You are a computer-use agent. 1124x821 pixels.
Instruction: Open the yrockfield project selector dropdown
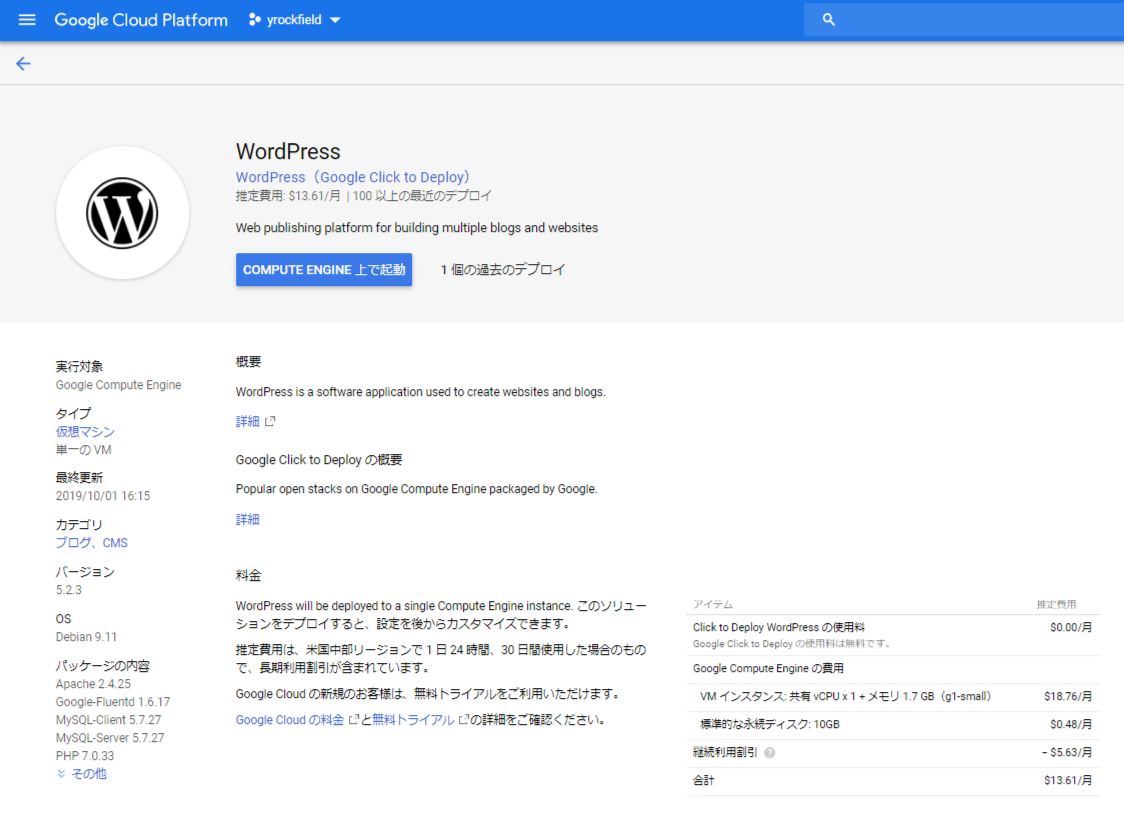[x=295, y=19]
